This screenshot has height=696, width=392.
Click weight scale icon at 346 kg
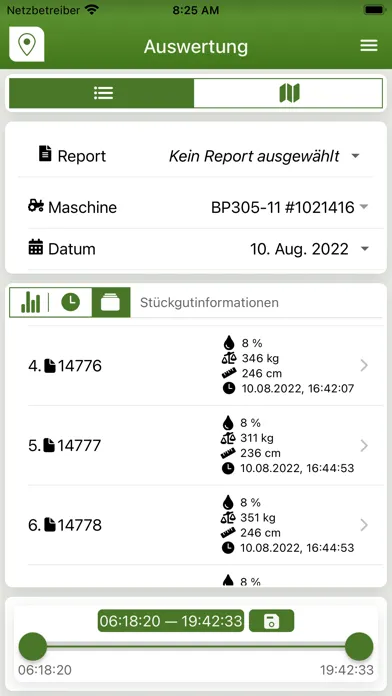click(x=229, y=358)
